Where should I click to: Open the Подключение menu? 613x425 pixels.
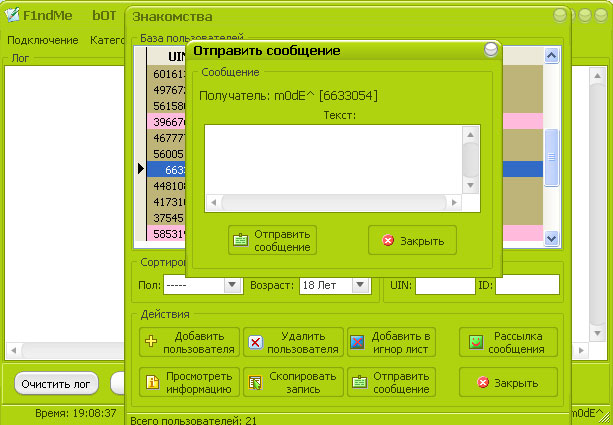click(43, 40)
